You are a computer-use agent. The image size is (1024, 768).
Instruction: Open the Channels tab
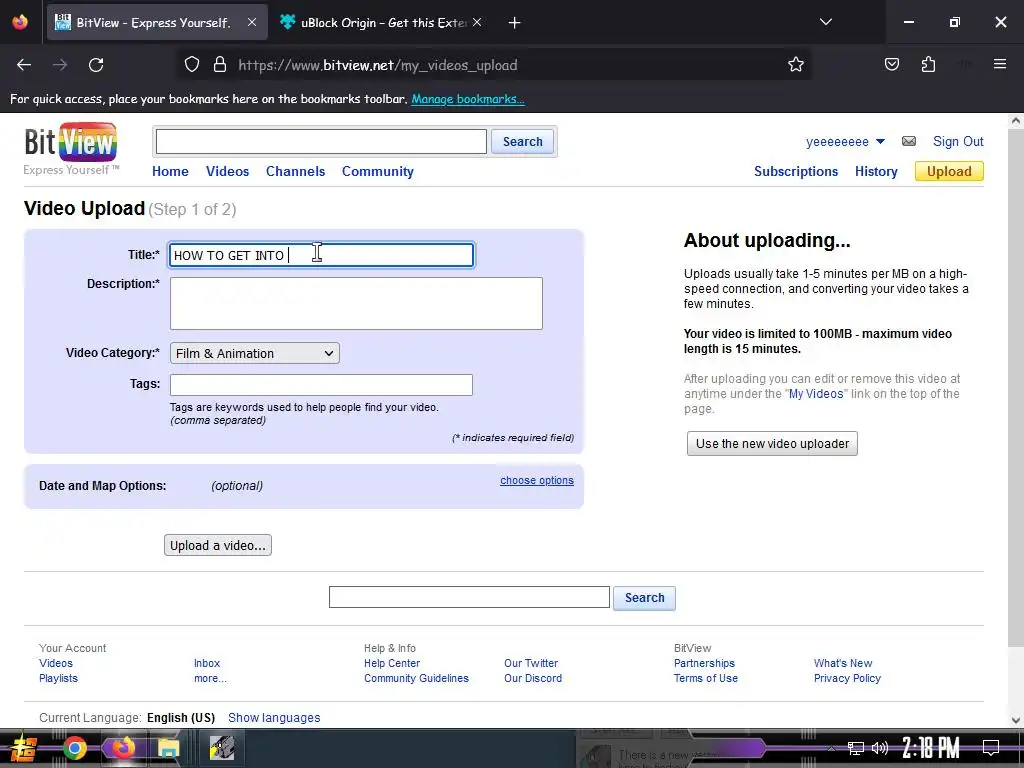[x=295, y=172]
